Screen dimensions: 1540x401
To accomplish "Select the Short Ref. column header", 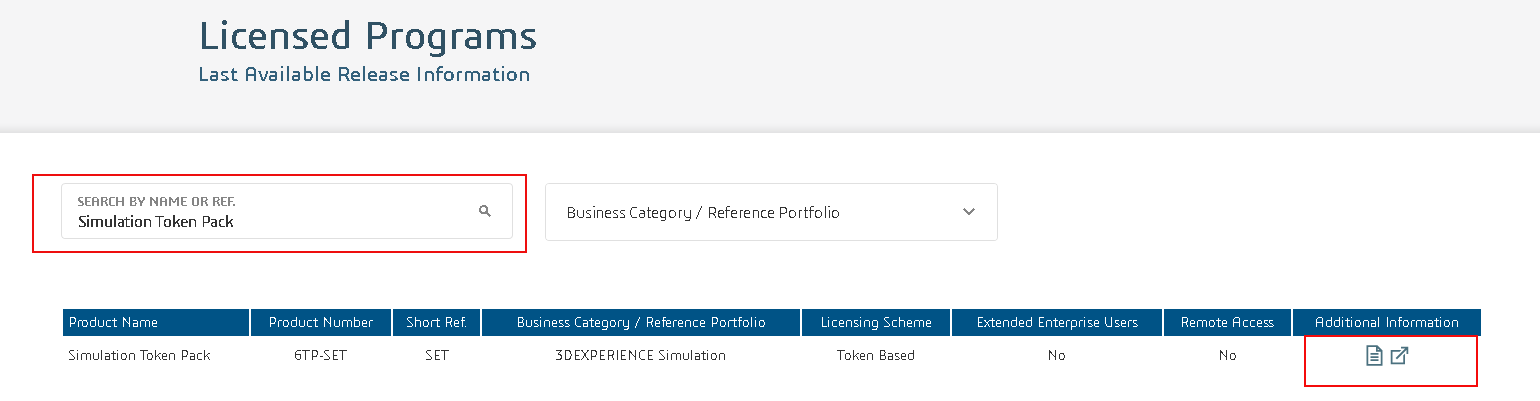I will point(437,322).
